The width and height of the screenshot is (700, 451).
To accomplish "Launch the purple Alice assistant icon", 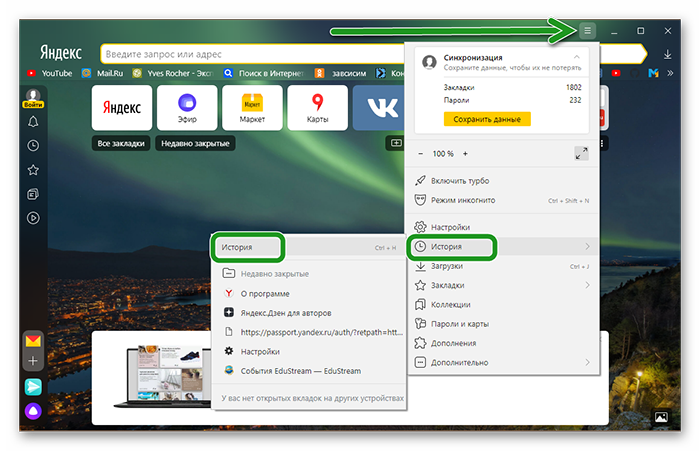I will click(x=33, y=411).
